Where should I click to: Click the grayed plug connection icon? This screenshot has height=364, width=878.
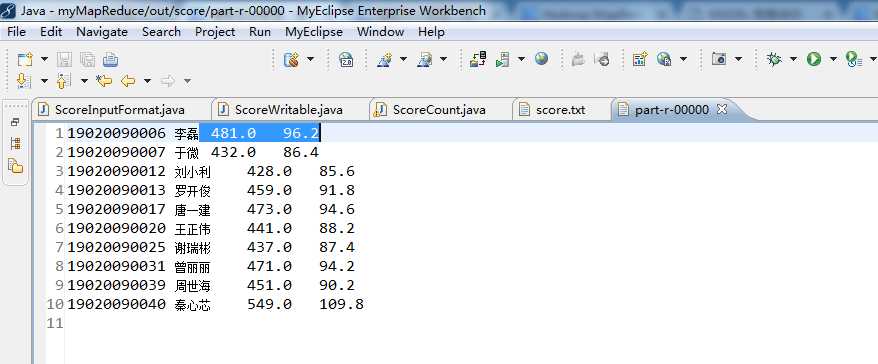tap(578, 59)
